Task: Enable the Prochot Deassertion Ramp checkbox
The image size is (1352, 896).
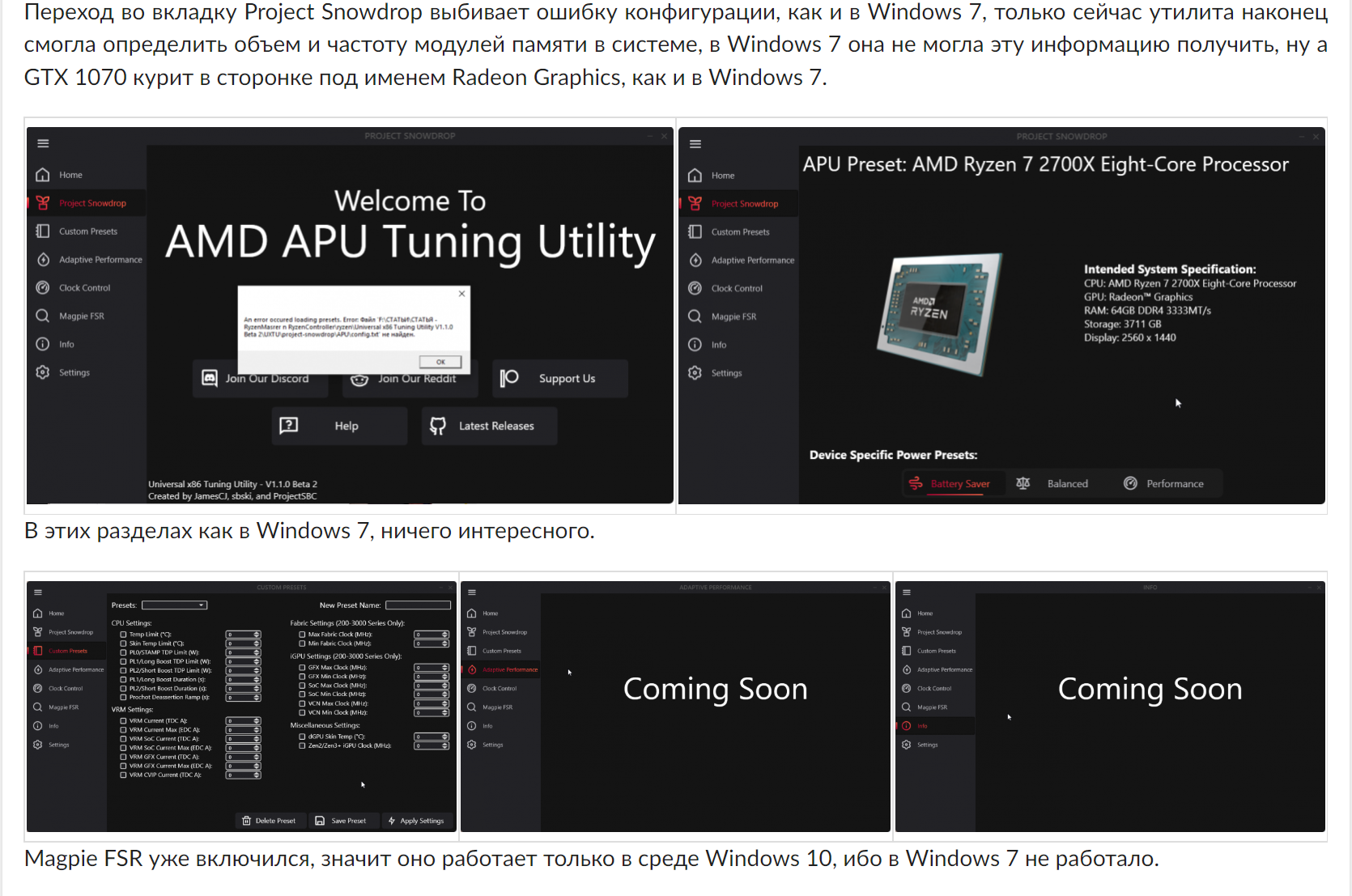Action: click(124, 698)
